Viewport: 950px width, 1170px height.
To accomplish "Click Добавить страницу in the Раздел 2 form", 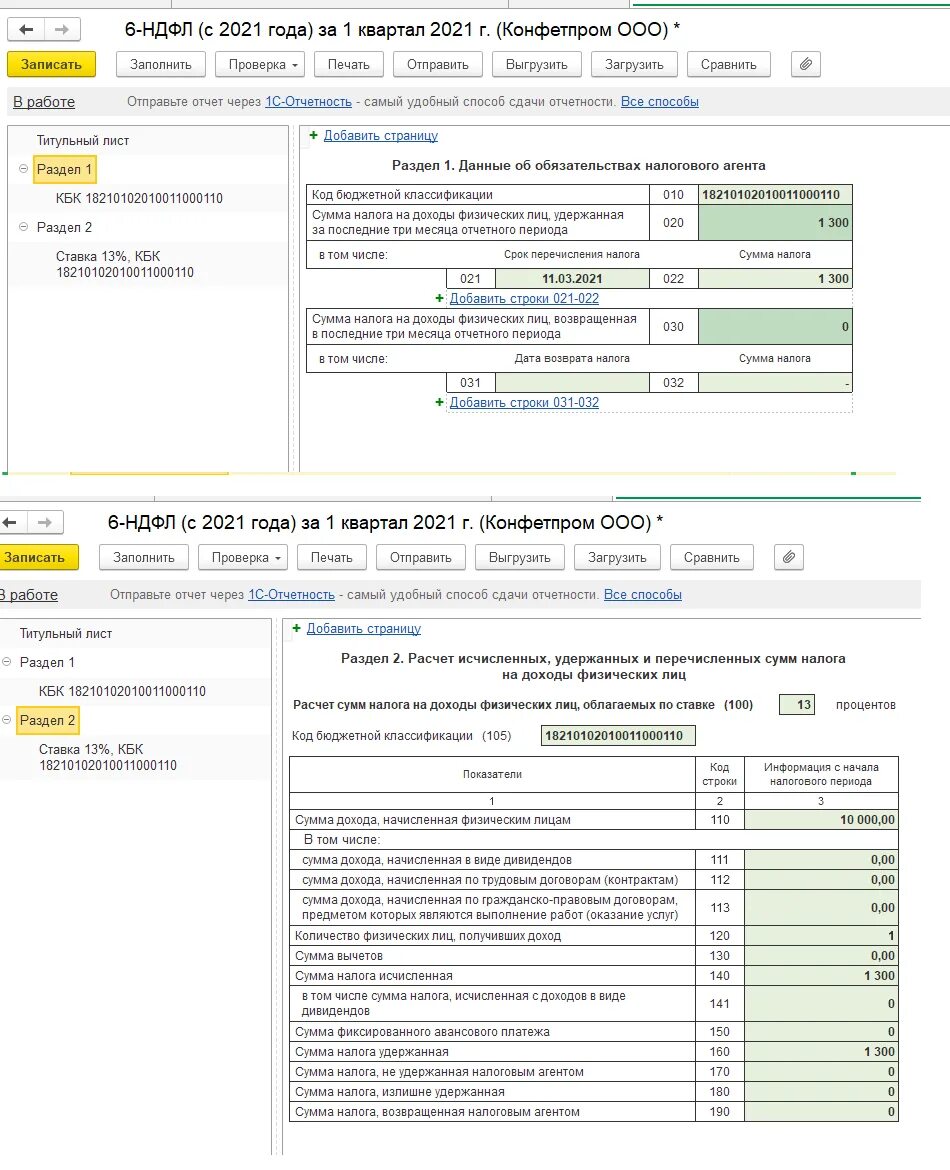I will pos(363,629).
